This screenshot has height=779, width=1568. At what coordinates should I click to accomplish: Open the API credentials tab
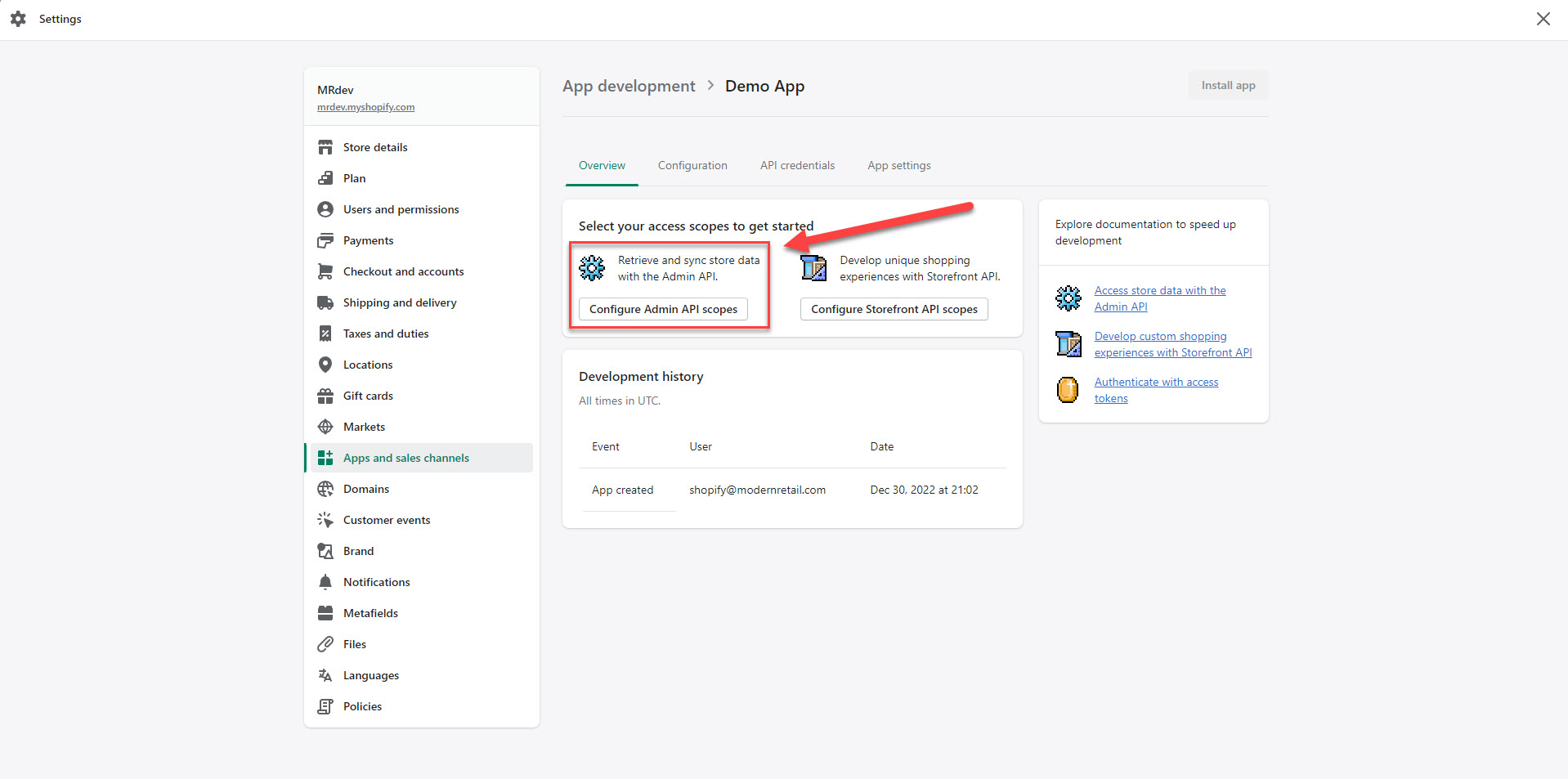click(x=797, y=165)
